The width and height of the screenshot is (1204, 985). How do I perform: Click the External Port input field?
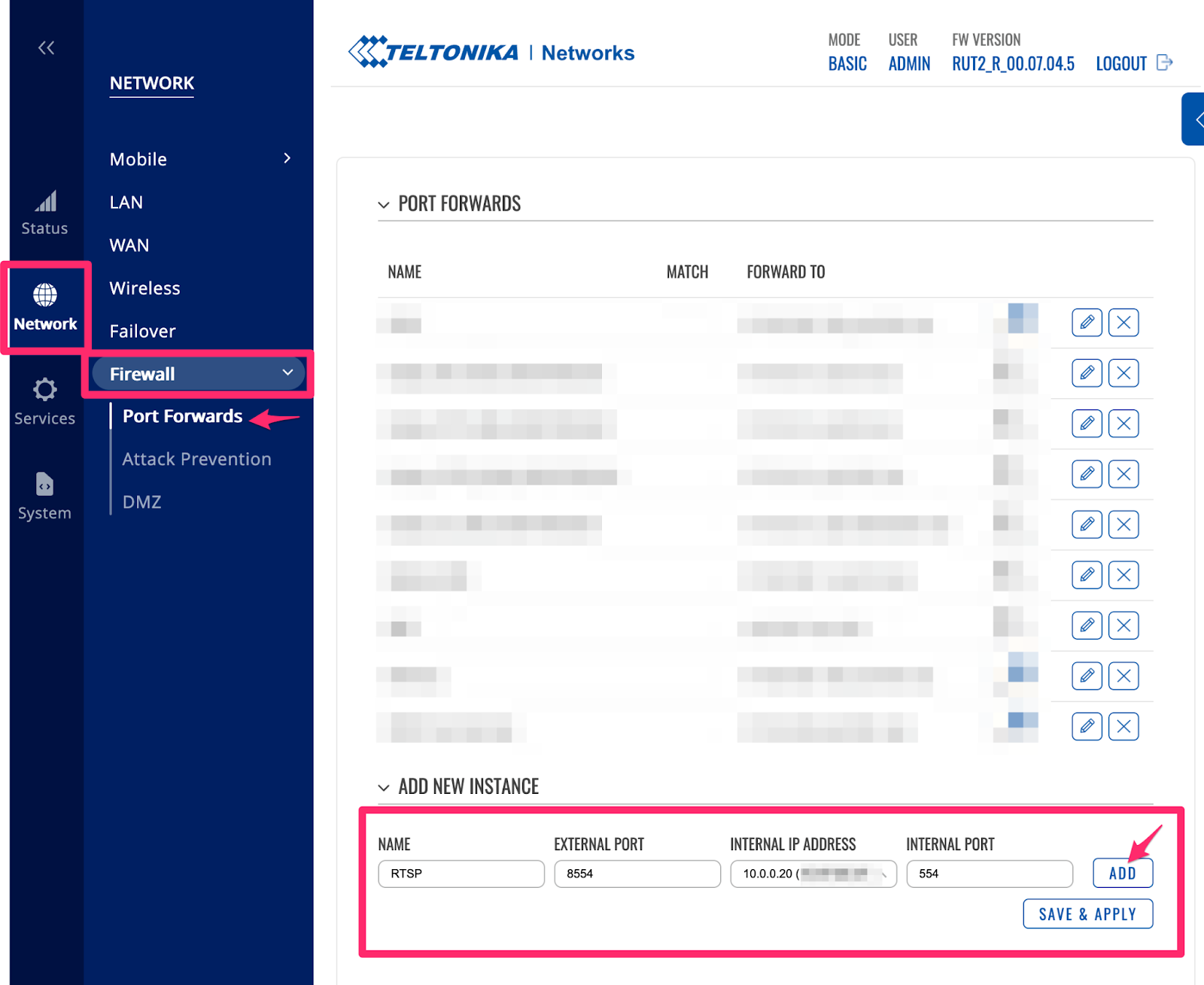click(637, 874)
